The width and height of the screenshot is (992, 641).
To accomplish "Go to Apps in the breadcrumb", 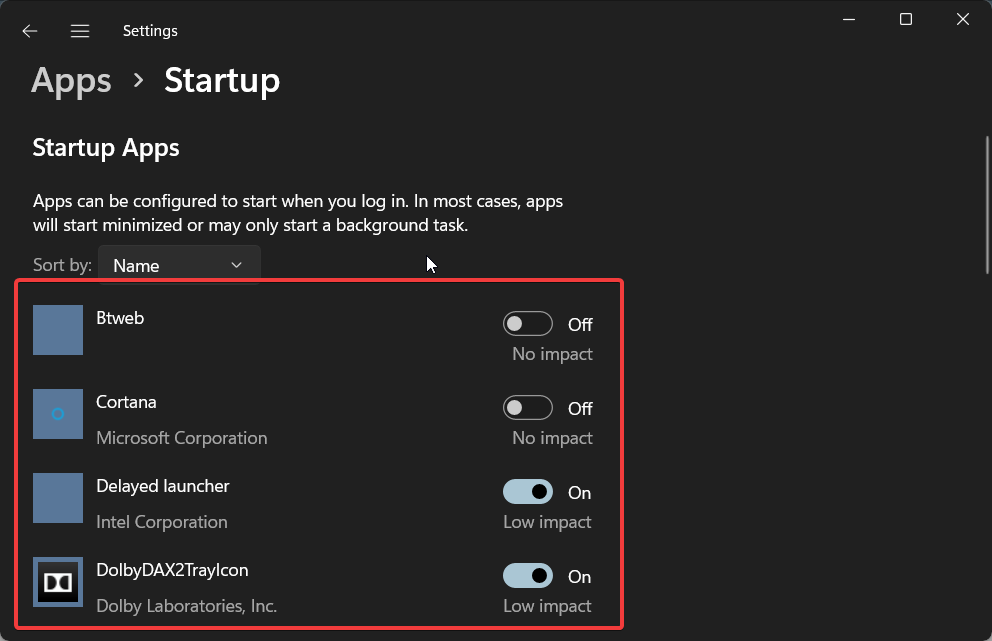I will [71, 81].
